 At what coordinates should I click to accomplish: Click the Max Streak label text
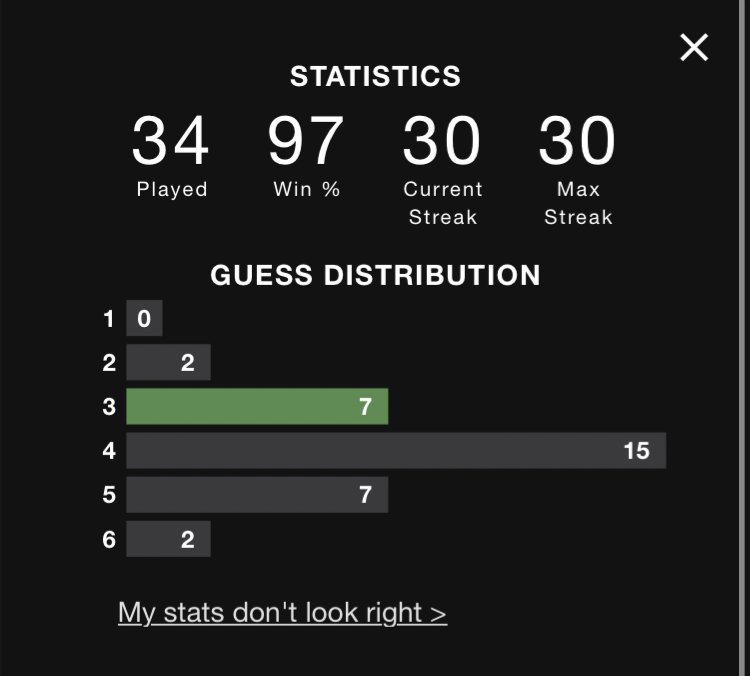coord(578,203)
